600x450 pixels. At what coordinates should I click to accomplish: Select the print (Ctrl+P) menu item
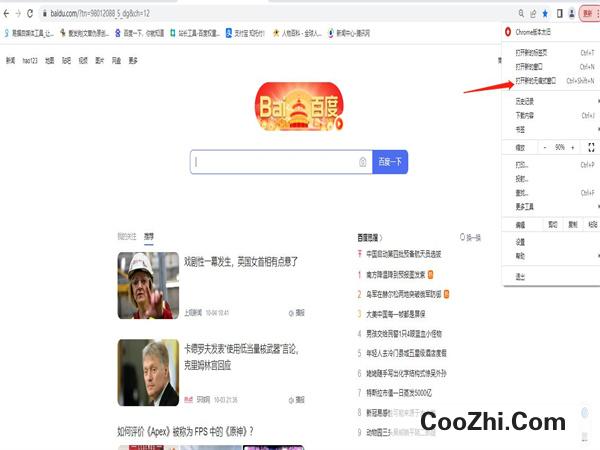551,165
